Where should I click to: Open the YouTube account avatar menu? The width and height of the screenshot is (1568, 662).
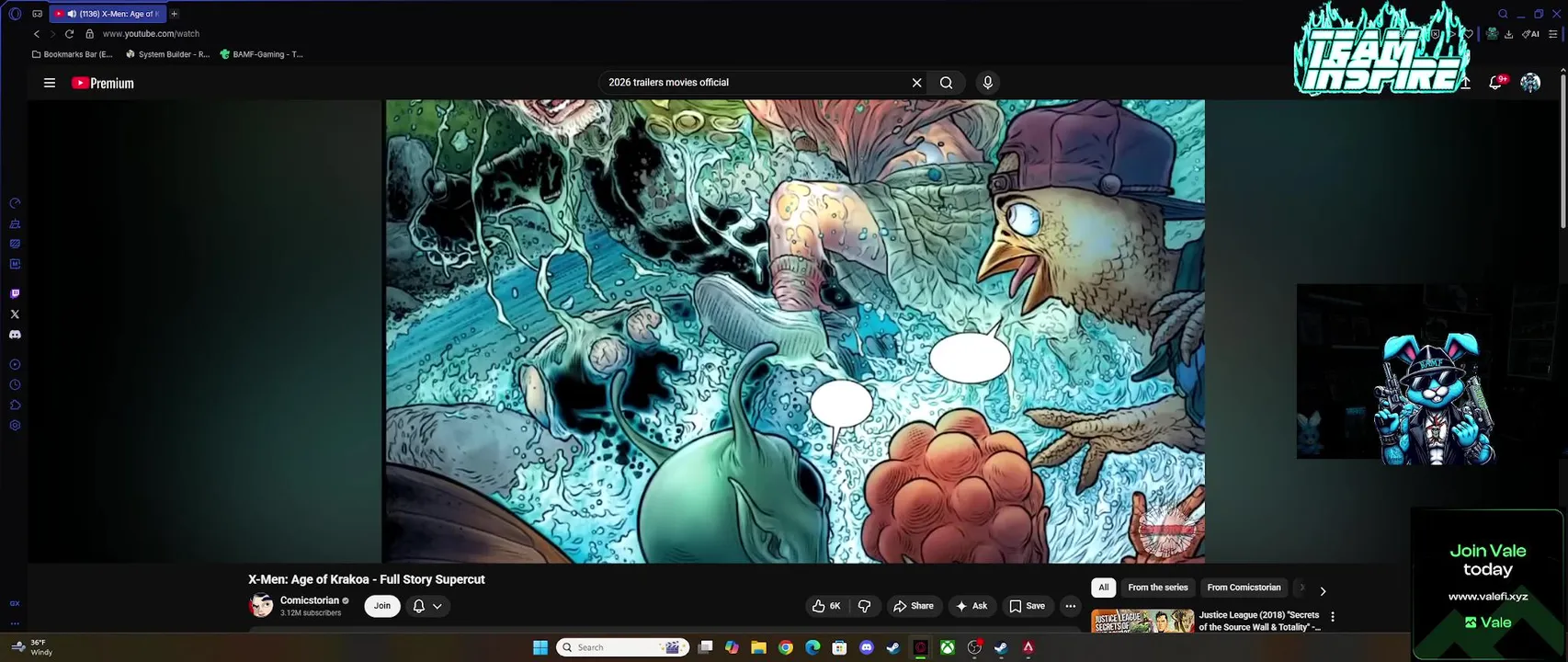click(x=1530, y=83)
